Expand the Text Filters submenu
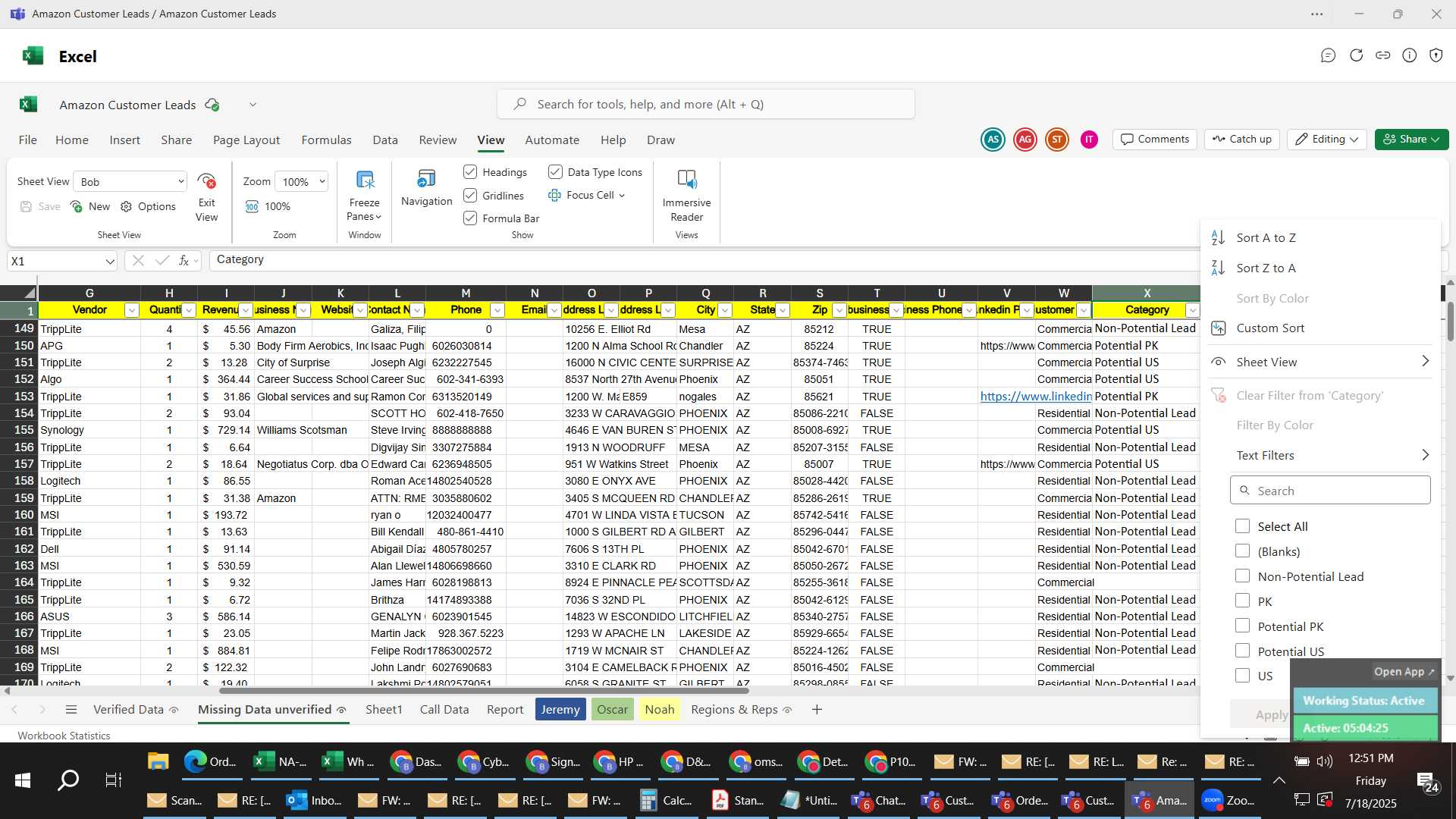 pyautogui.click(x=1332, y=455)
